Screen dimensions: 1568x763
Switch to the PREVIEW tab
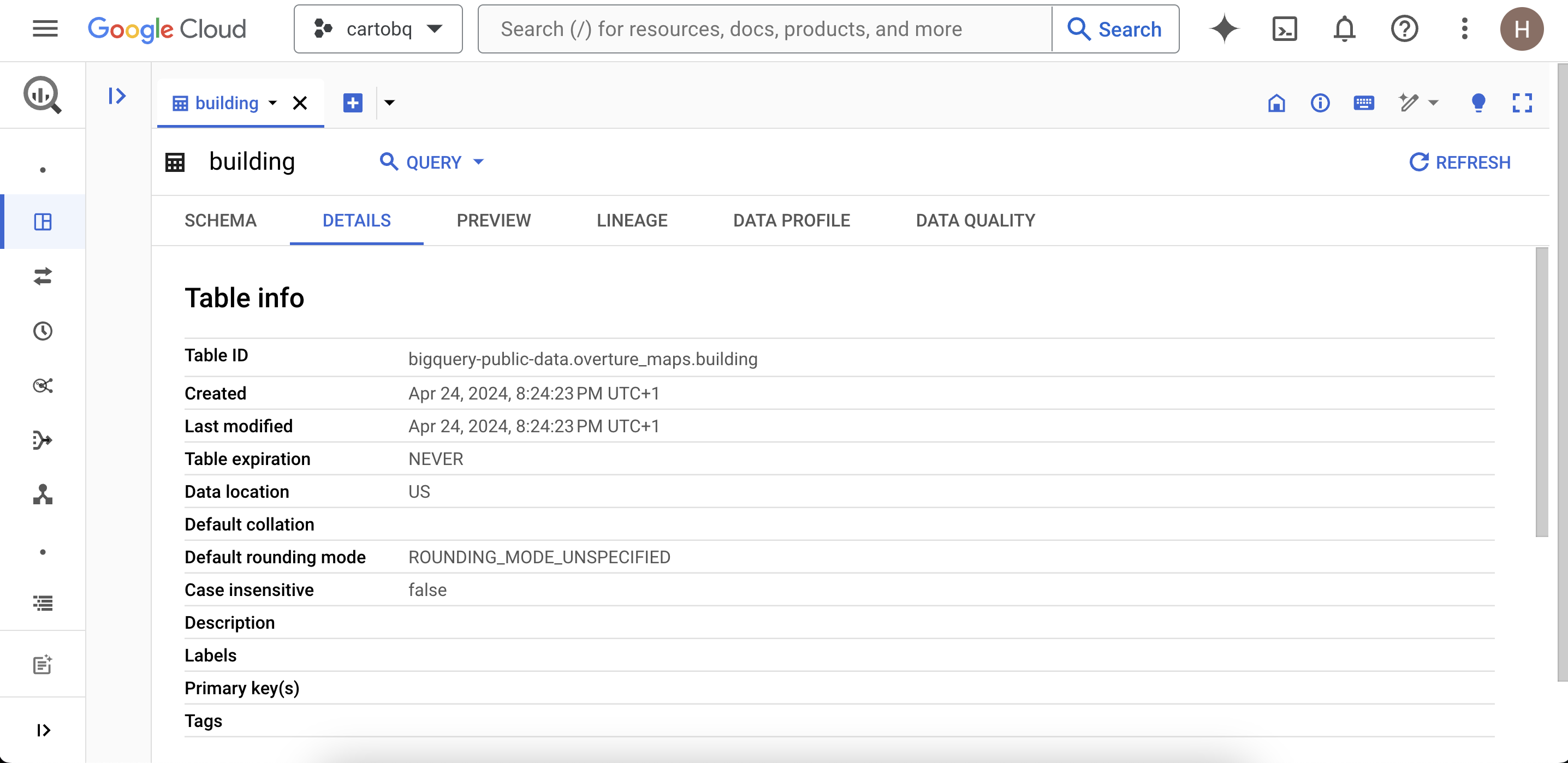(x=494, y=220)
